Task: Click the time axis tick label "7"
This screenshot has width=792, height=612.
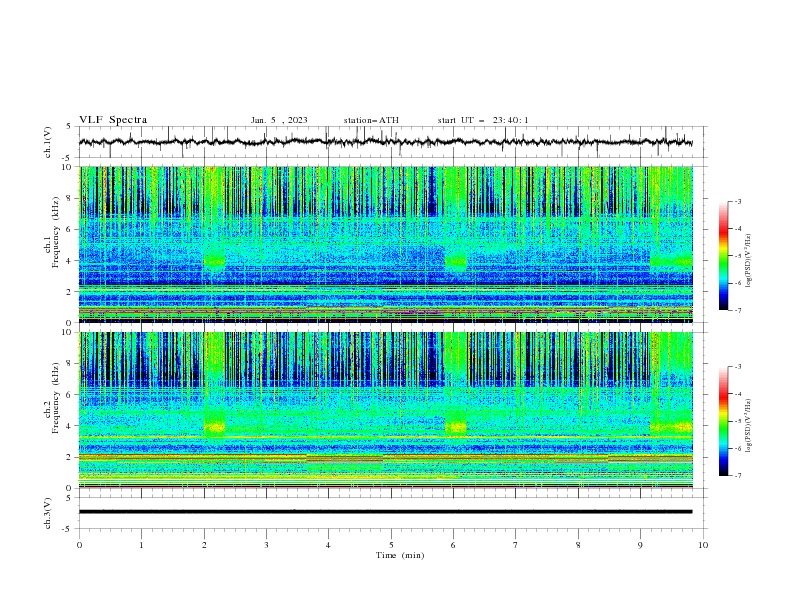Action: click(516, 545)
